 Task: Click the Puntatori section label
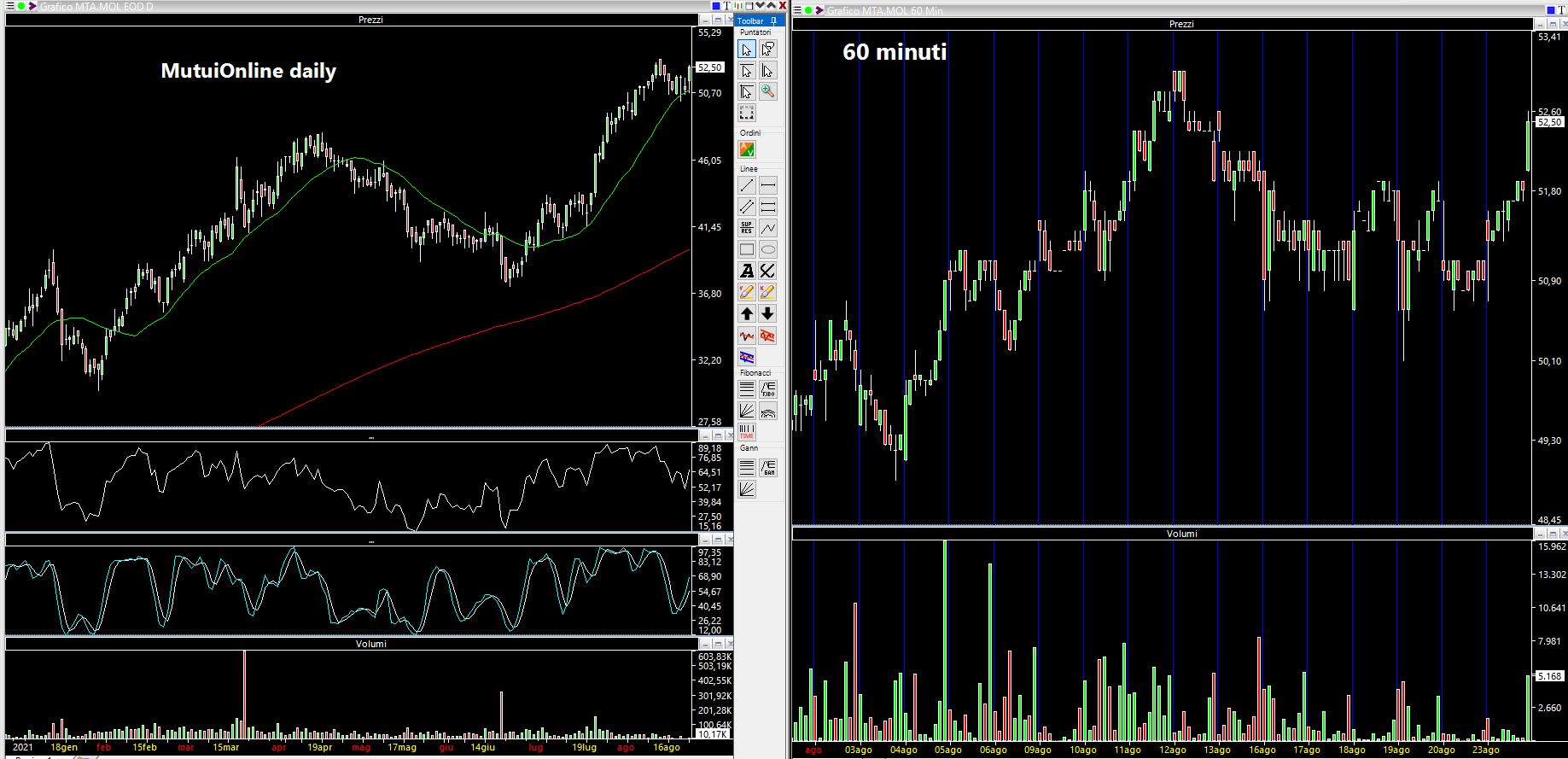pos(755,32)
